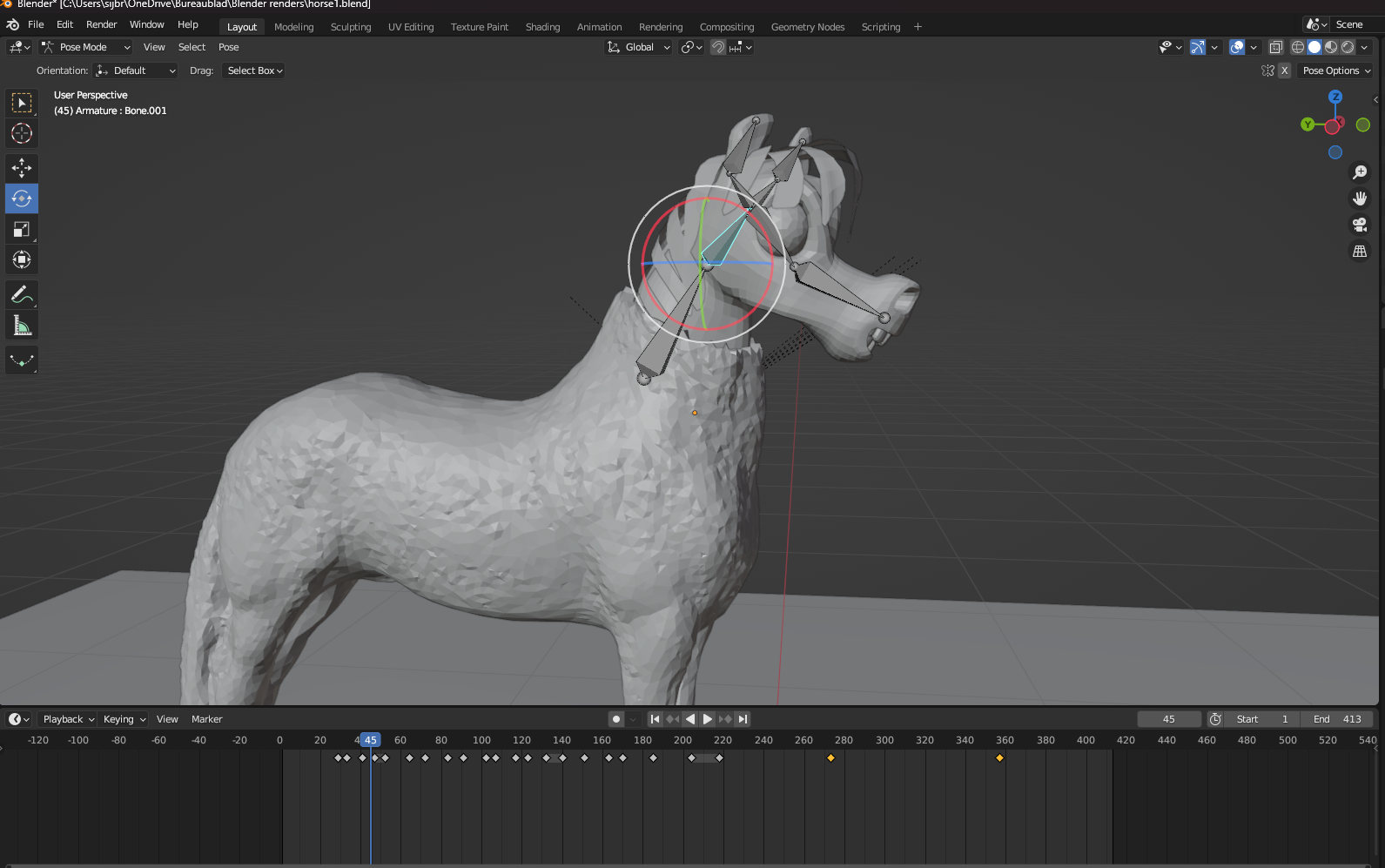The width and height of the screenshot is (1385, 868).
Task: Open the Pose Mode dropdown
Action: click(x=86, y=47)
